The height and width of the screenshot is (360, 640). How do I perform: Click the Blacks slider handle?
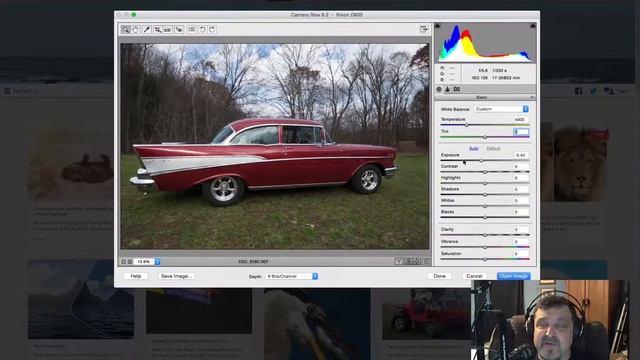point(485,218)
